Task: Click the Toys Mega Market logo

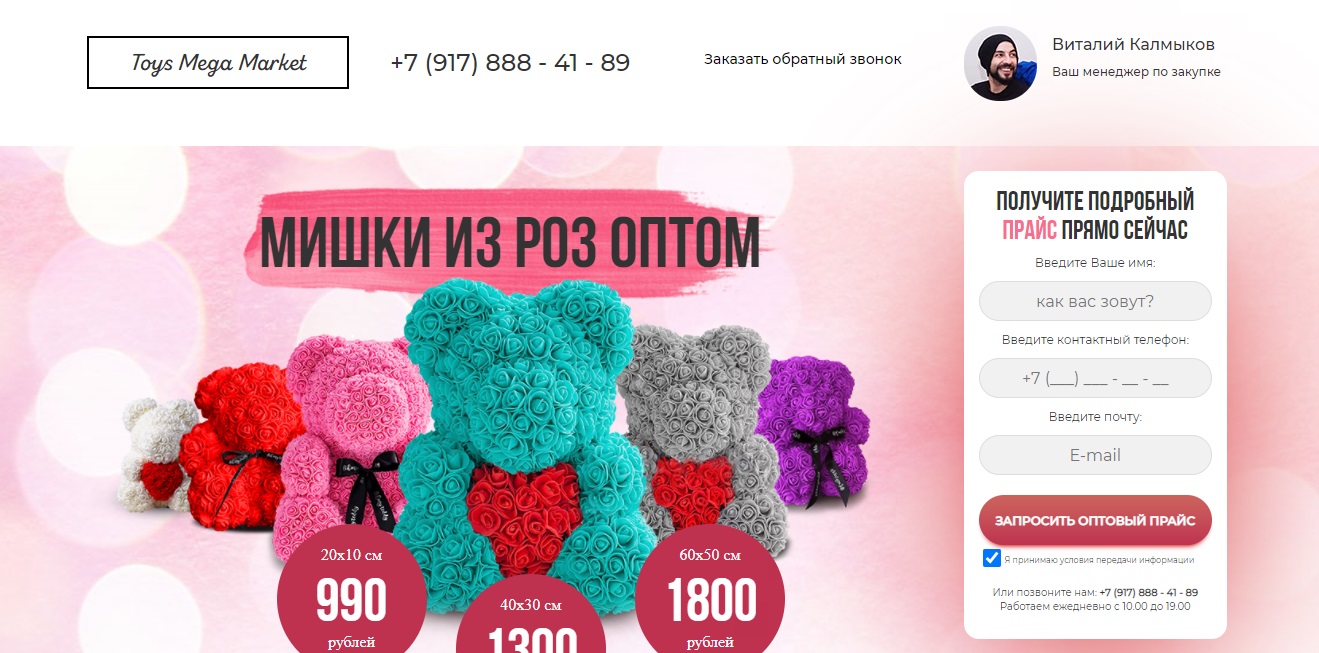Action: tap(218, 63)
